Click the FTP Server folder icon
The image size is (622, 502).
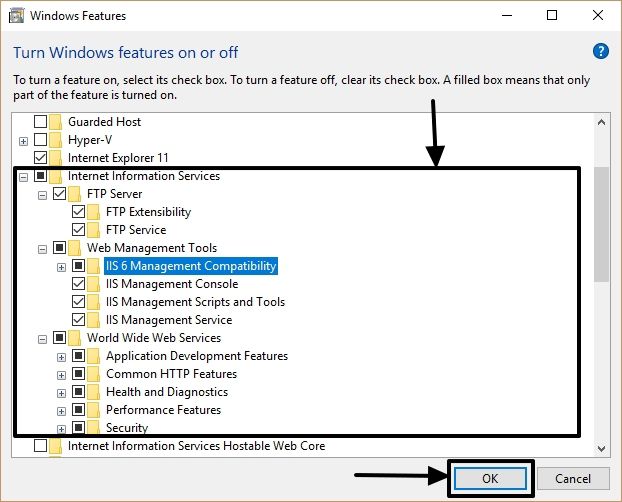tap(75, 194)
